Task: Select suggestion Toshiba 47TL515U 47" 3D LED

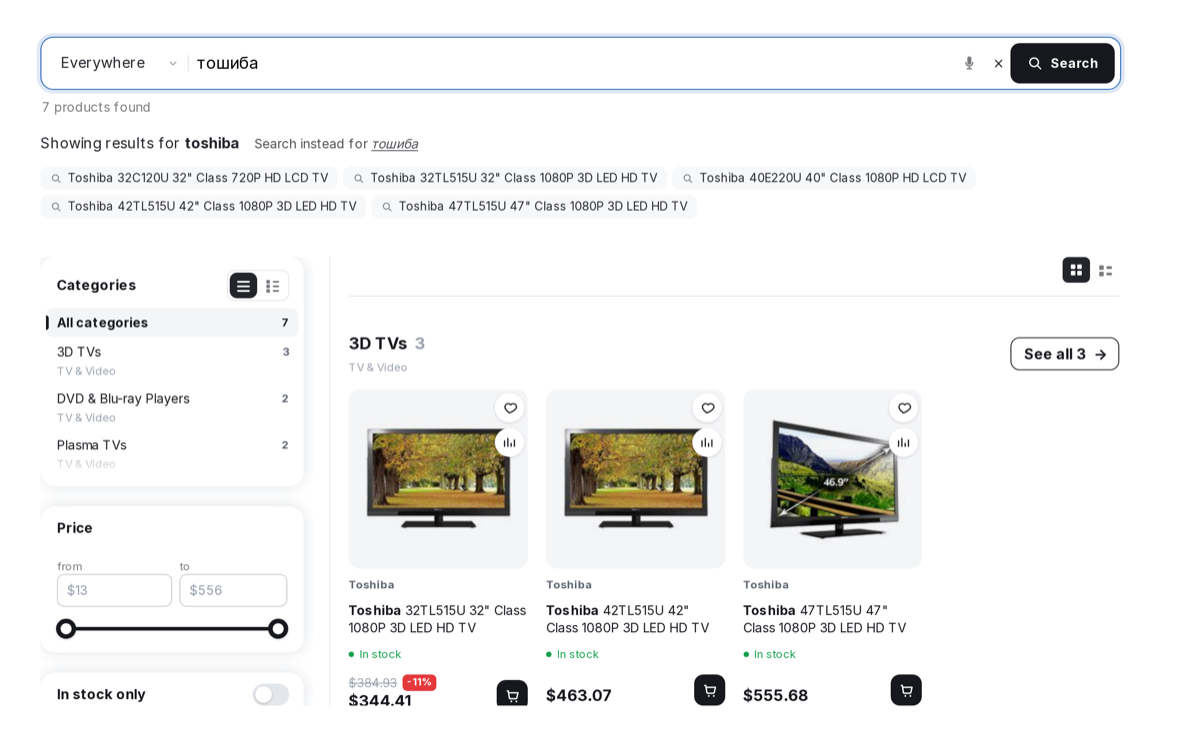Action: (534, 206)
